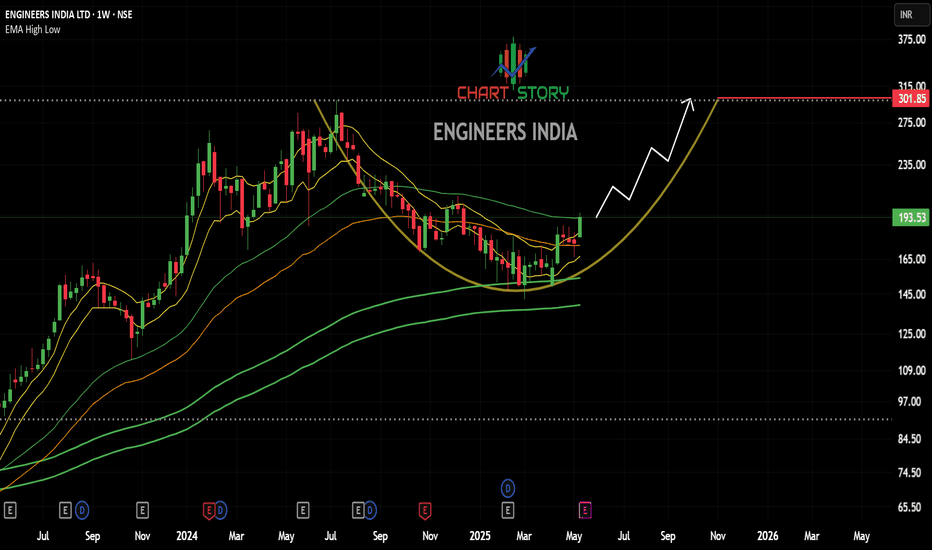Click the 145.00 price scale value
The width and height of the screenshot is (932, 550).
(x=912, y=294)
